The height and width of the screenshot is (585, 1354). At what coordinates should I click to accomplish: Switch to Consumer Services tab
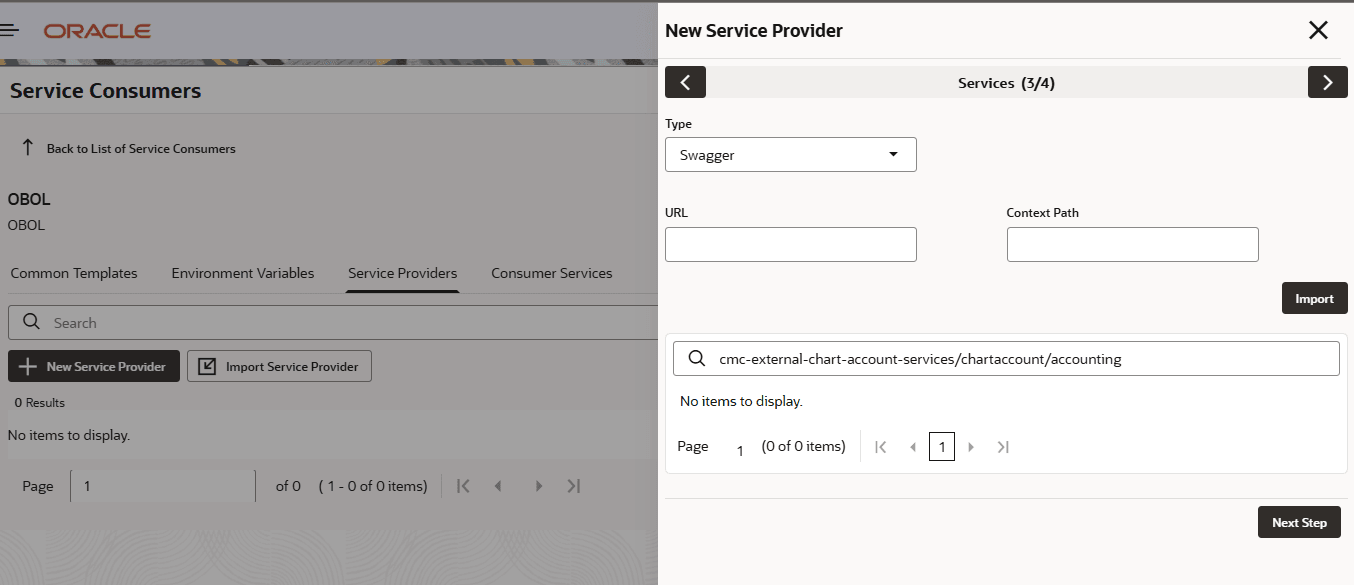point(552,273)
